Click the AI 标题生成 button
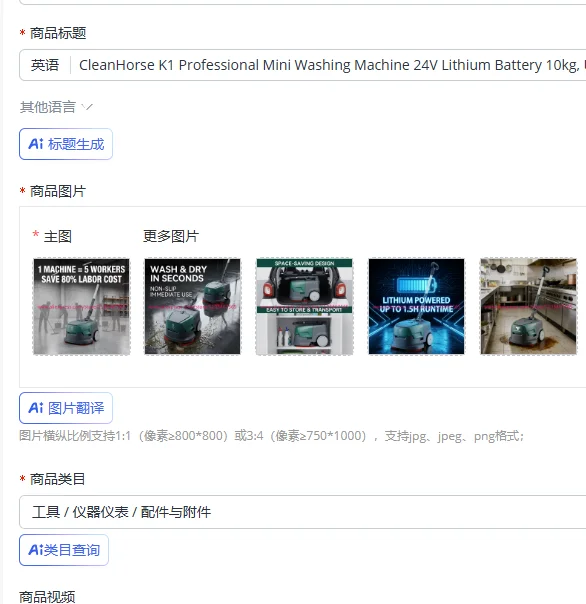This screenshot has width=586, height=604. [66, 144]
